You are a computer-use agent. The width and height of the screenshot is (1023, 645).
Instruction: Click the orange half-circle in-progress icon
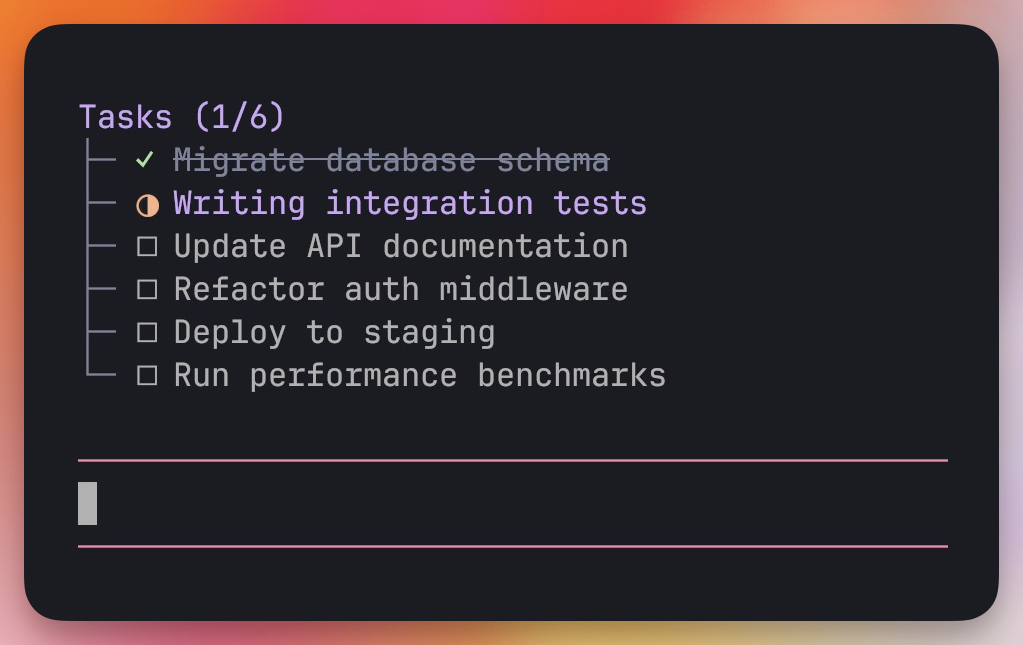click(147, 205)
